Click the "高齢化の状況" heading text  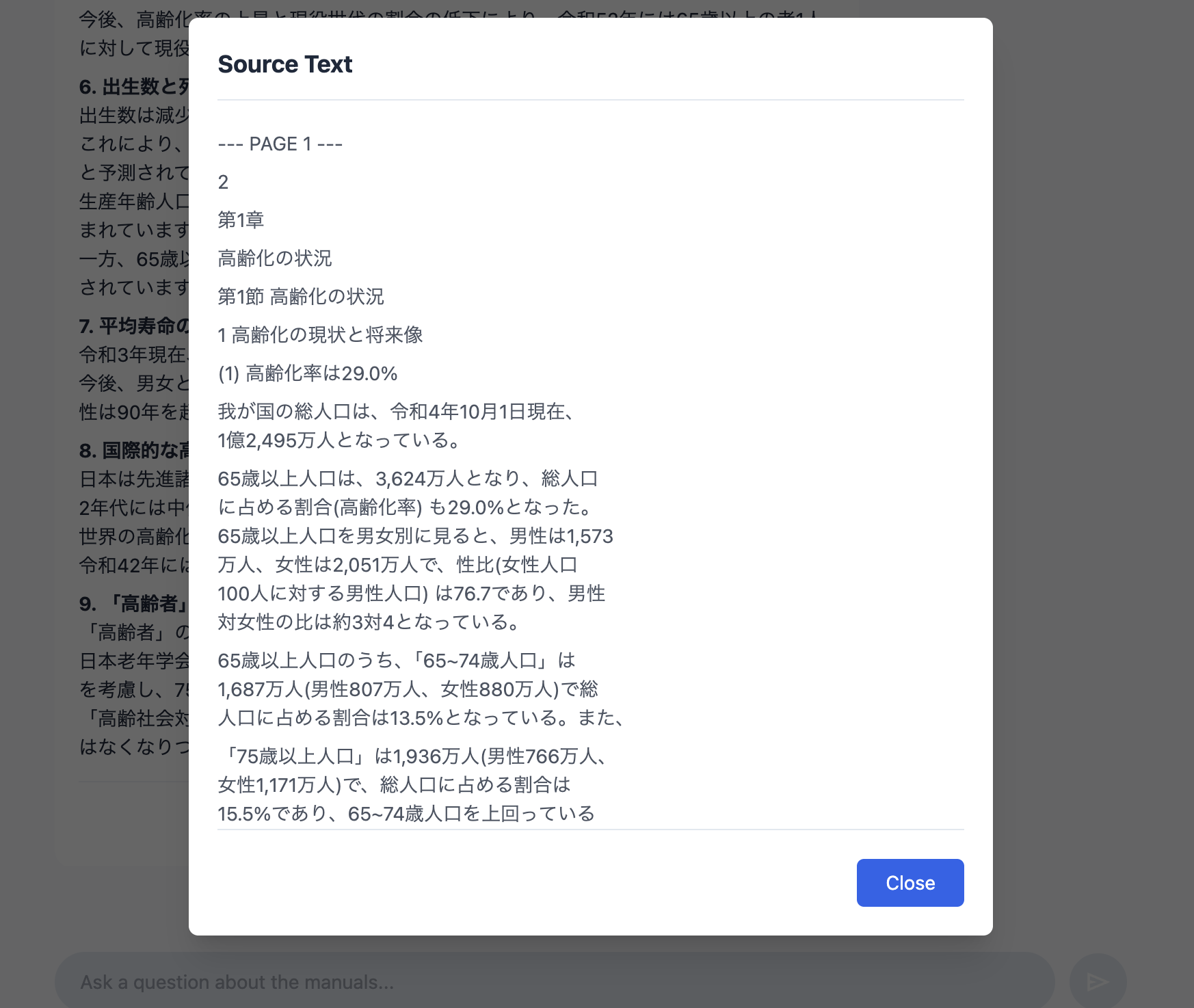tap(274, 258)
